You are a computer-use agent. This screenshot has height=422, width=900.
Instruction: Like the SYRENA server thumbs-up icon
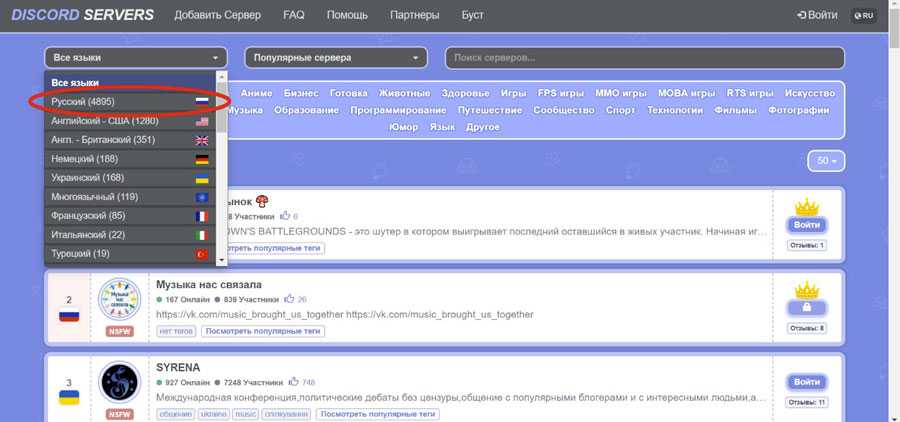(x=293, y=382)
